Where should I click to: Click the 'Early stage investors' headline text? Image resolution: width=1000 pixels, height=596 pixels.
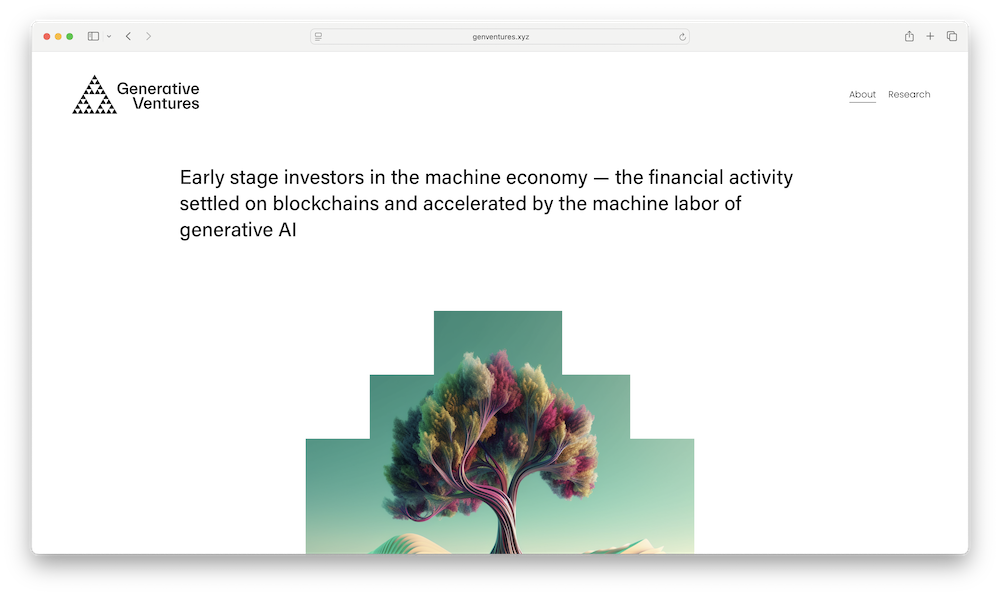point(486,203)
